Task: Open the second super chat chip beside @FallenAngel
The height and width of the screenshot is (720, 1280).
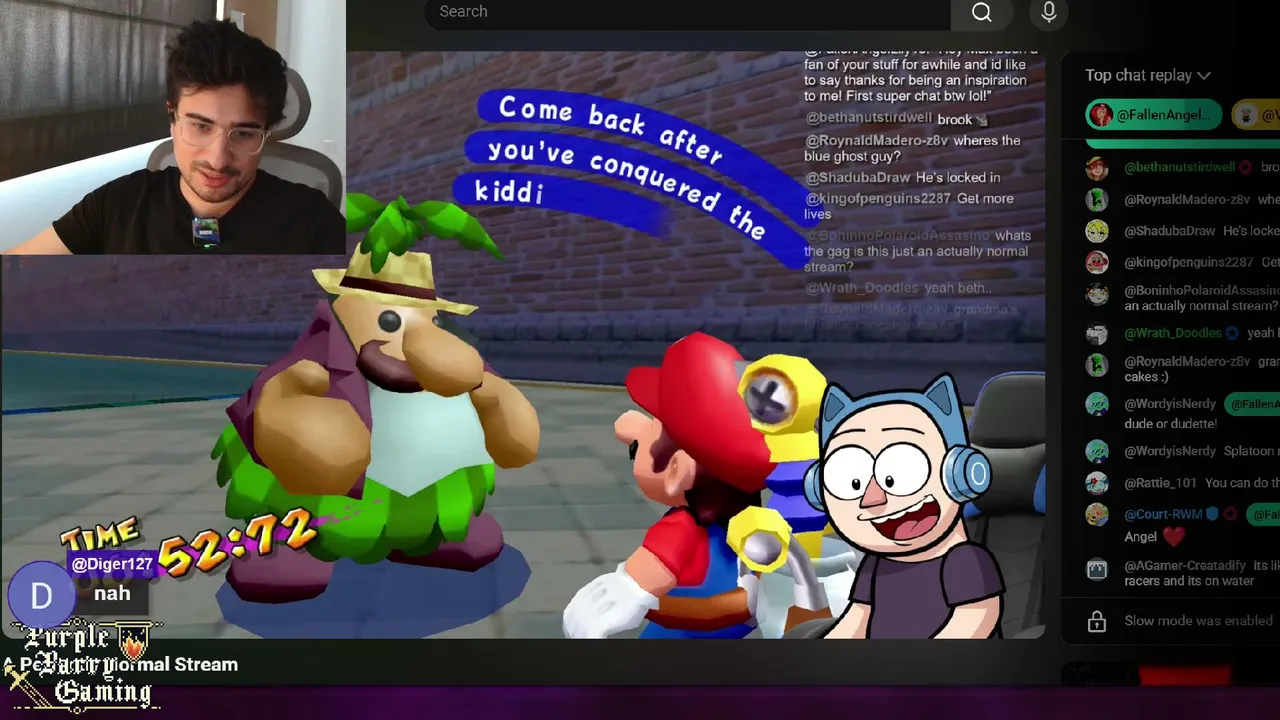Action: [x=1256, y=115]
